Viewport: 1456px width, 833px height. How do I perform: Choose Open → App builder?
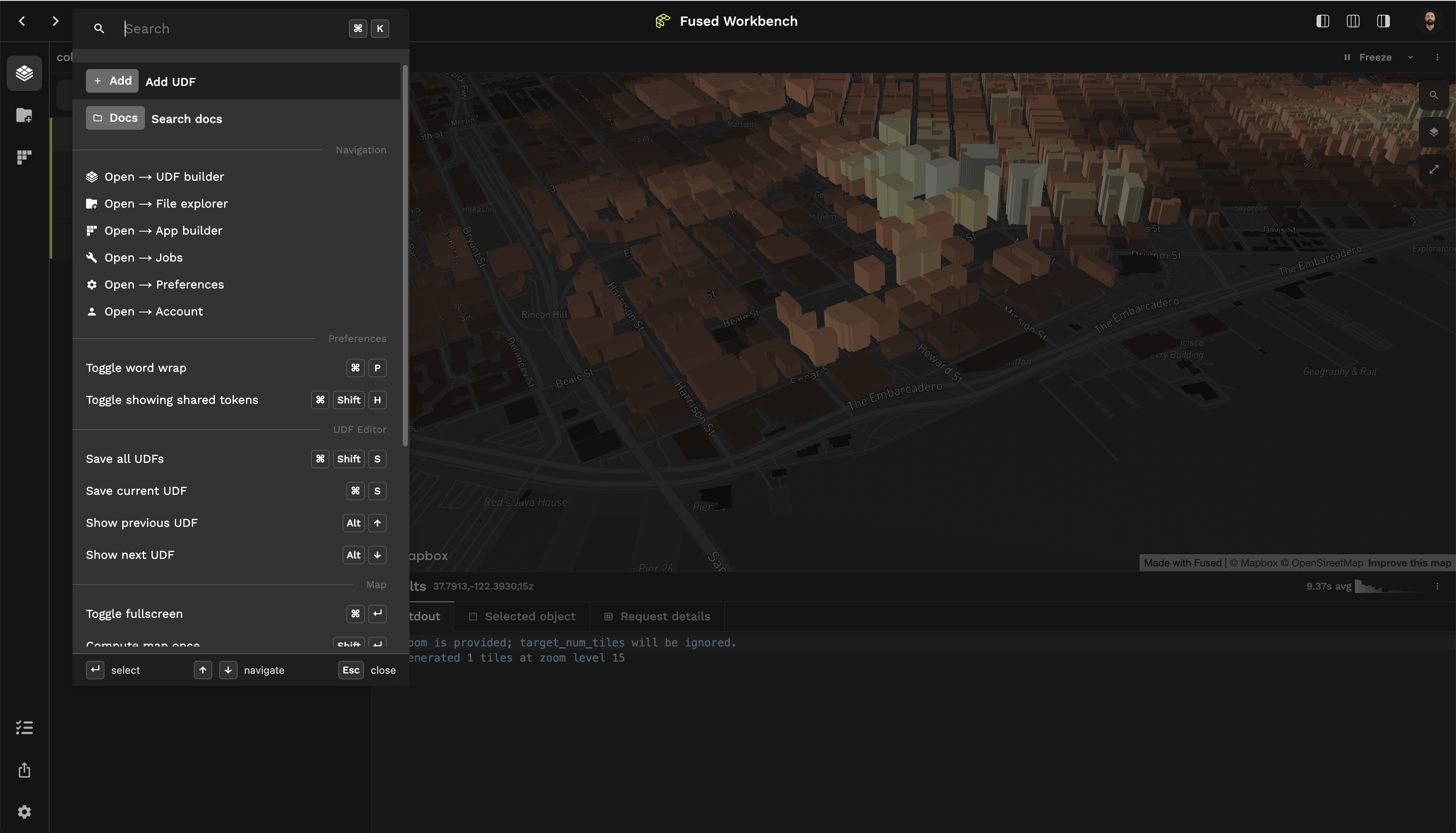pos(236,230)
